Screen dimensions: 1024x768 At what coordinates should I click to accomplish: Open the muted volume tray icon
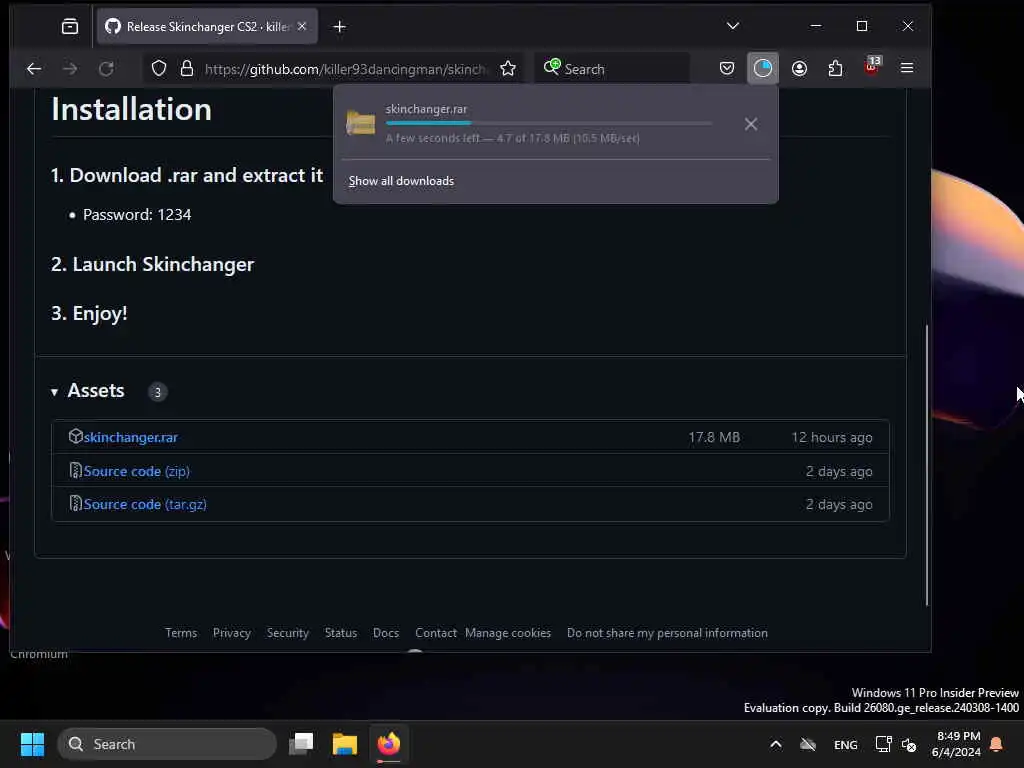coord(908,744)
